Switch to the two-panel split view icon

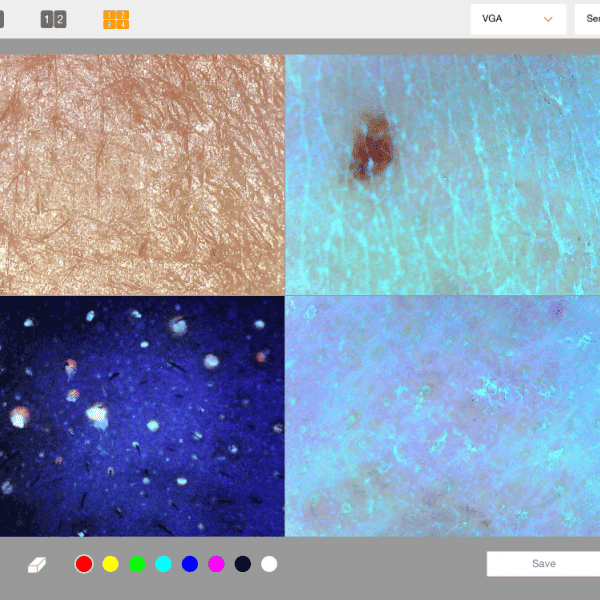point(54,20)
